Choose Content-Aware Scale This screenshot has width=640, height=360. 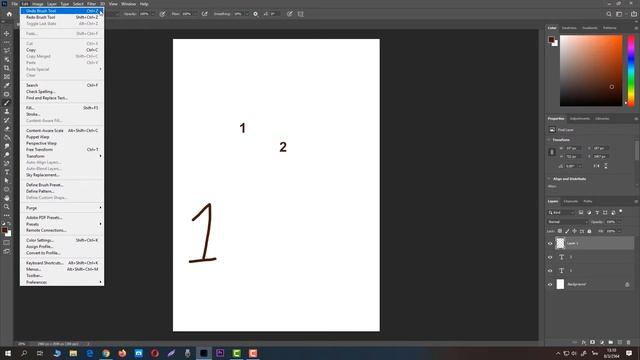click(62, 130)
